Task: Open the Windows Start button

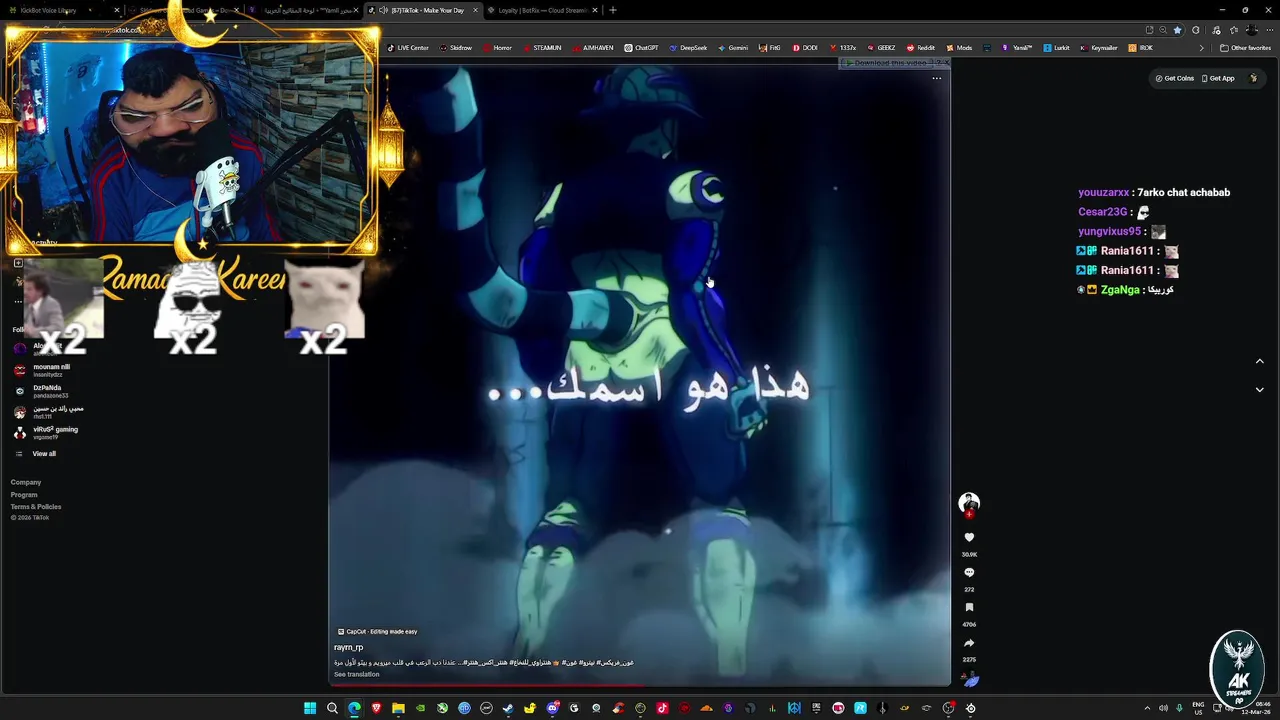Action: pos(310,708)
